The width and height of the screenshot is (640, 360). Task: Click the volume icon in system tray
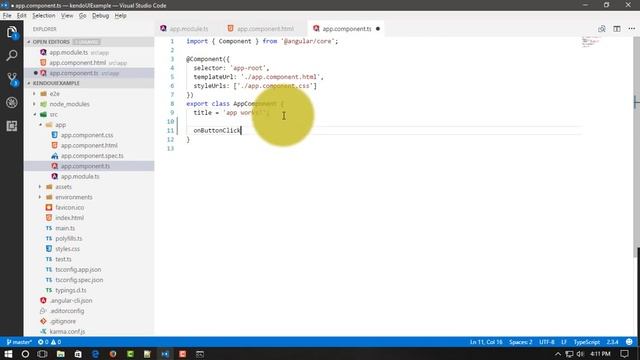580,354
